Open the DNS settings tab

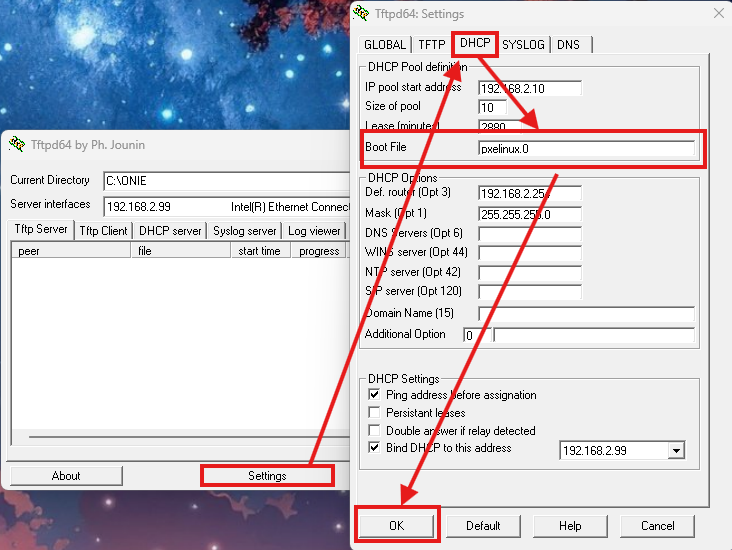tap(568, 45)
